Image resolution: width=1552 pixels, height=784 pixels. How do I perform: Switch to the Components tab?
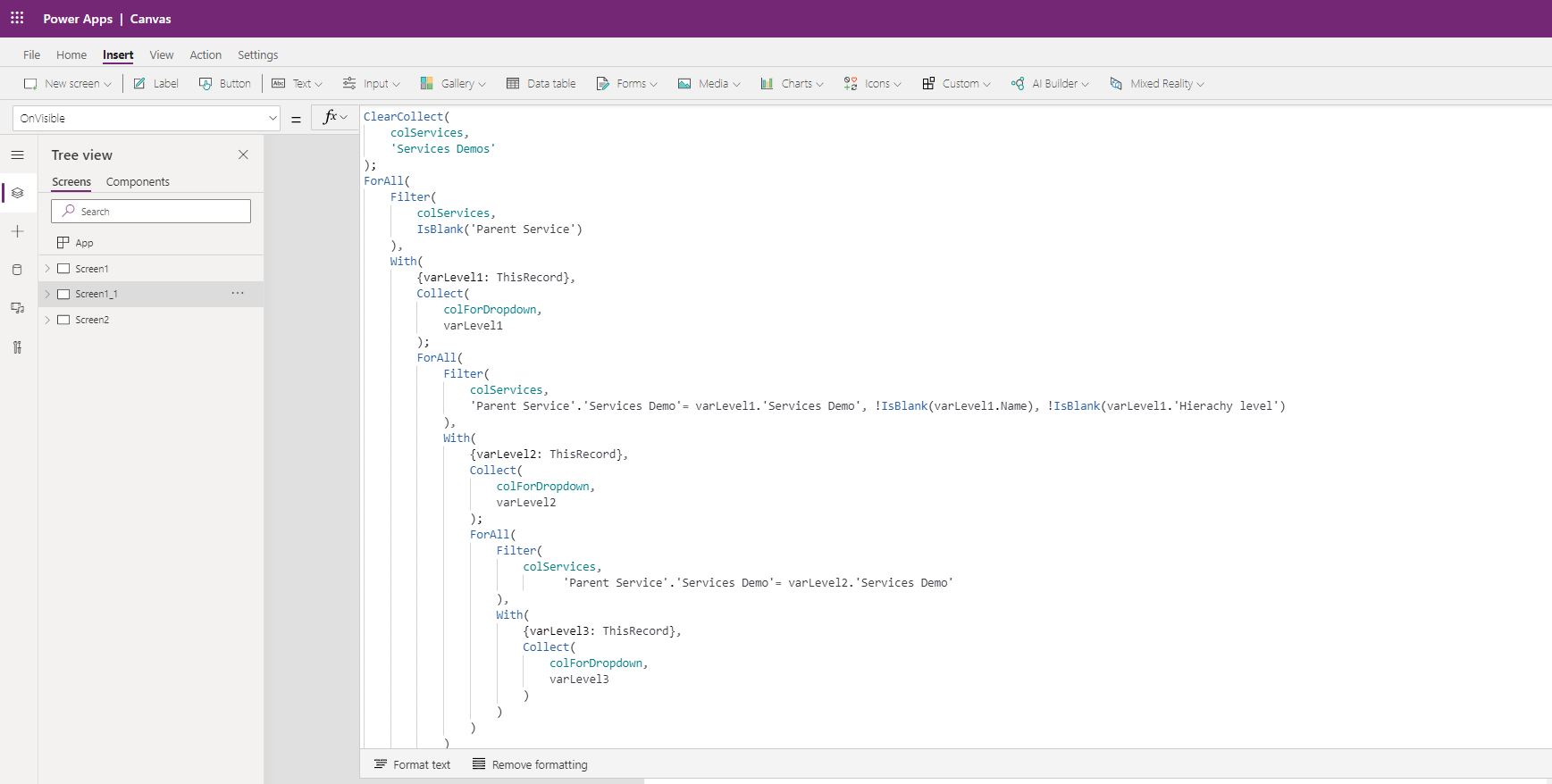[138, 182]
